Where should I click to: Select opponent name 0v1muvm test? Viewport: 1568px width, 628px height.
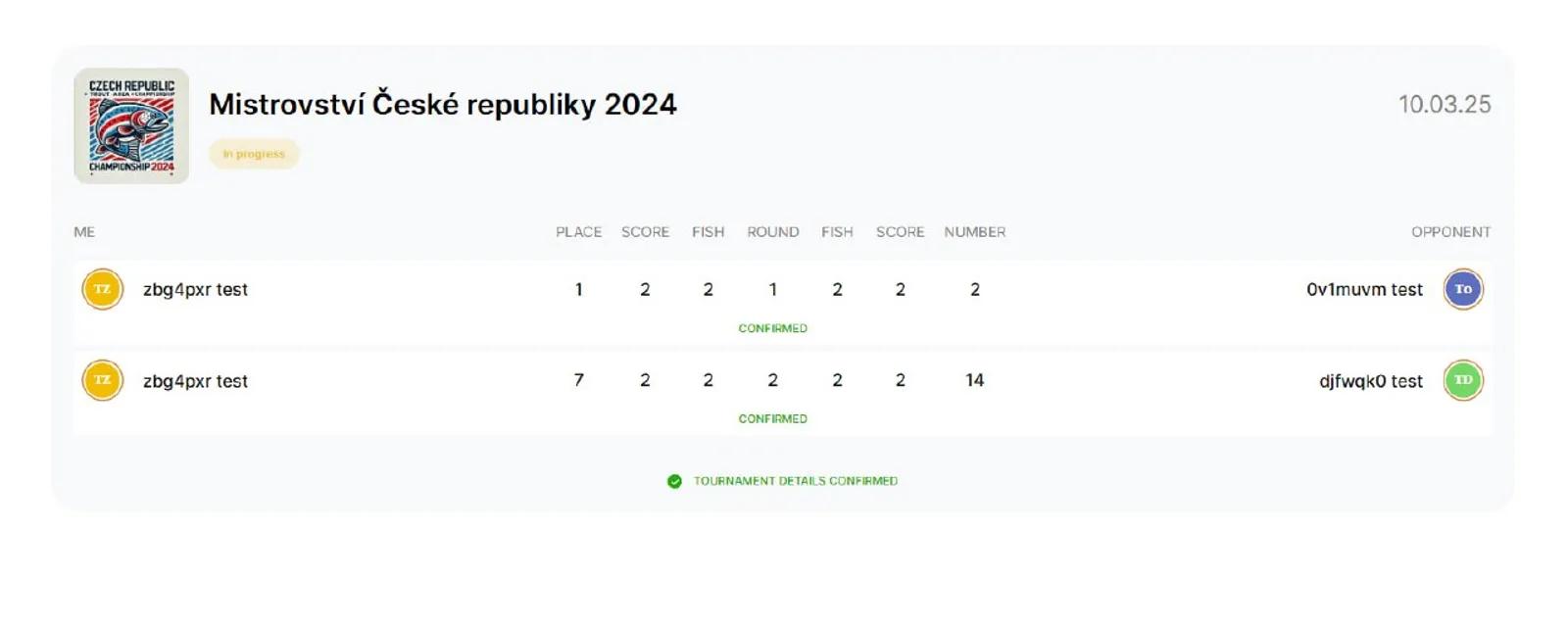1364,290
